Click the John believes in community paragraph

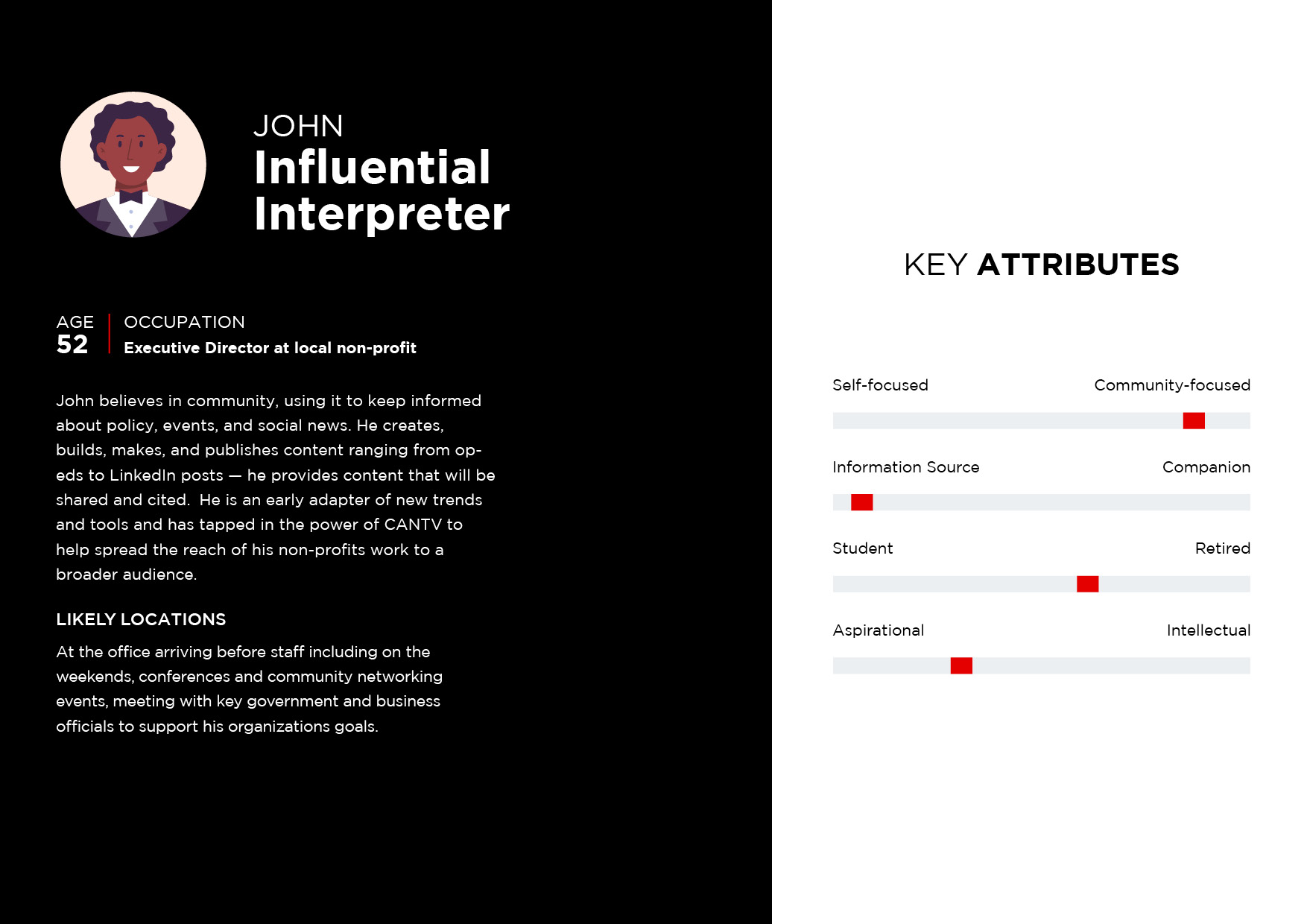[x=276, y=487]
